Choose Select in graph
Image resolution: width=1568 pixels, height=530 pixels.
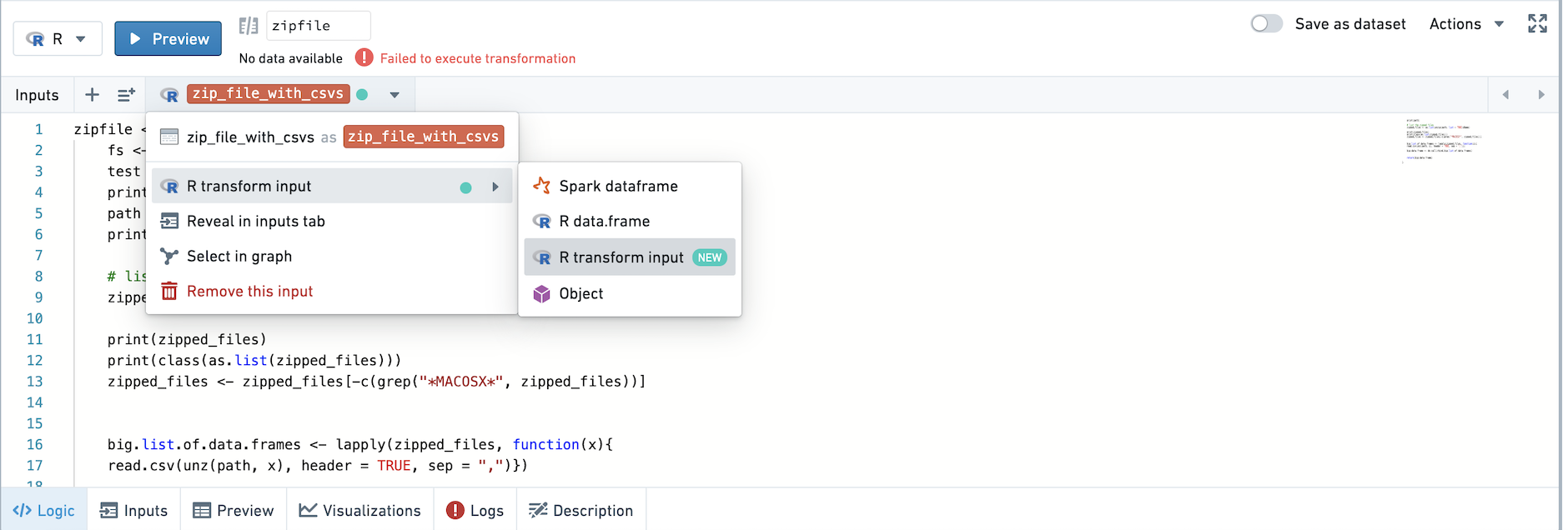tap(332, 256)
